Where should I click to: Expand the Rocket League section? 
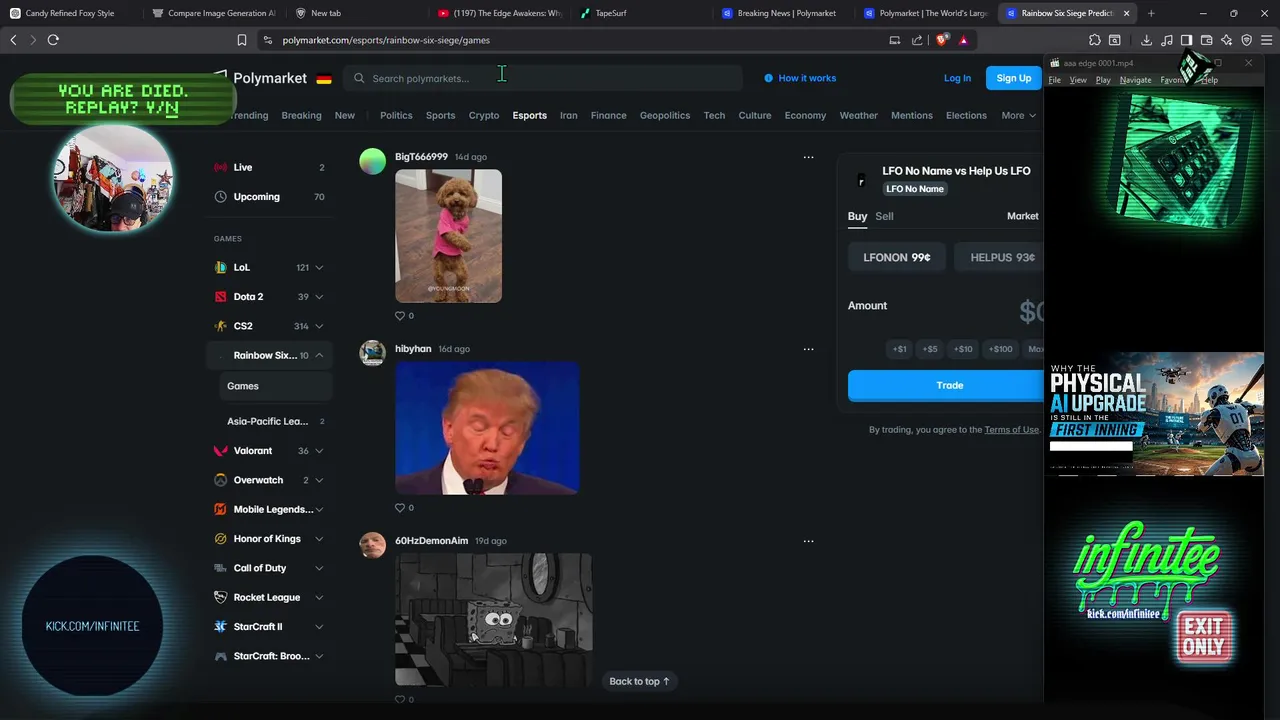319,598
